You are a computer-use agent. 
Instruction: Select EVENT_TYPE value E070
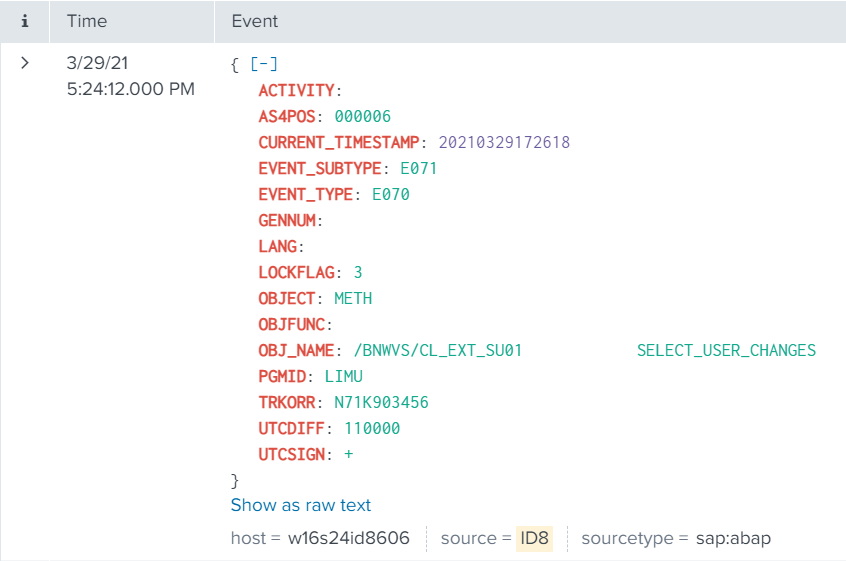(x=391, y=194)
